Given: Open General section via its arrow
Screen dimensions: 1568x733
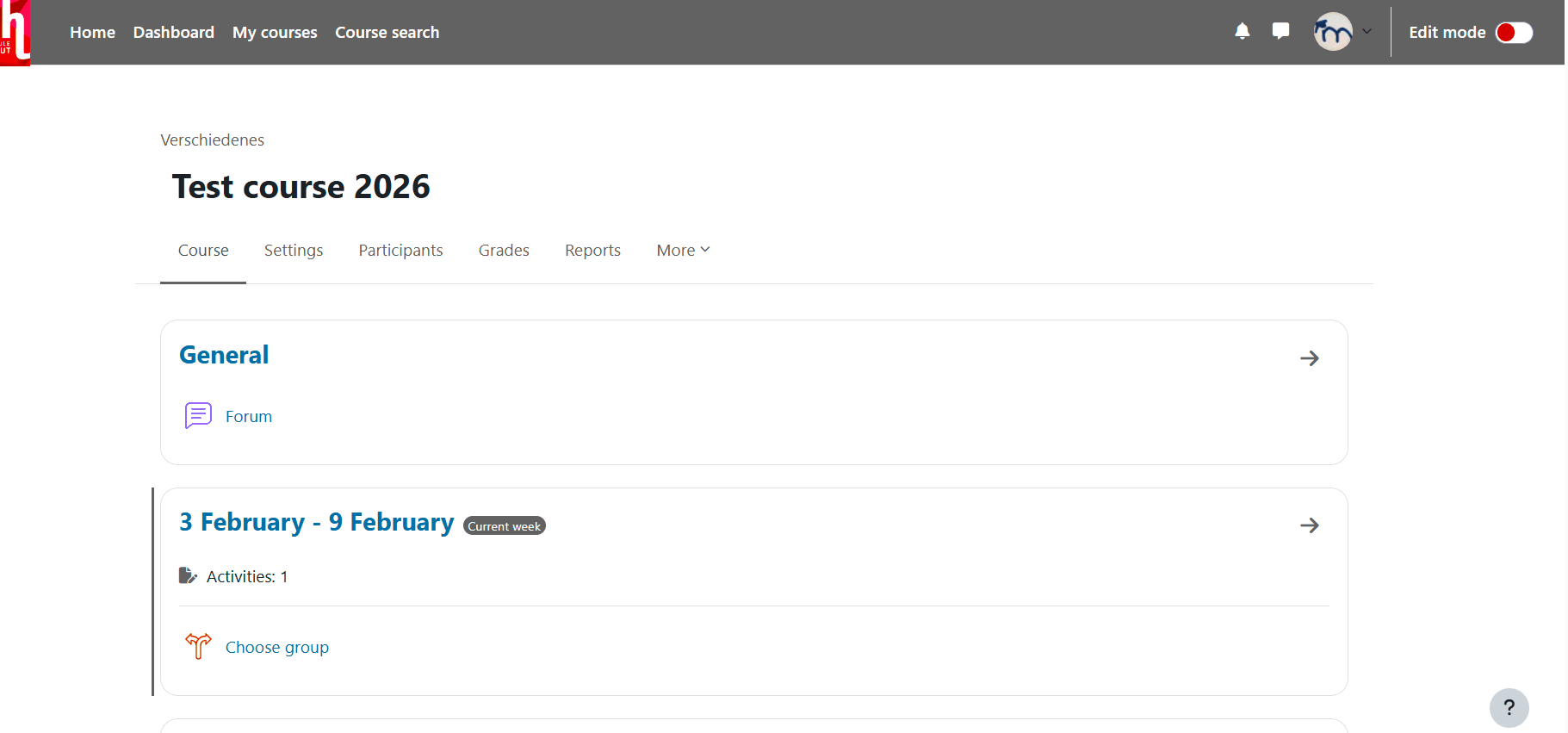Looking at the screenshot, I should click(1309, 358).
